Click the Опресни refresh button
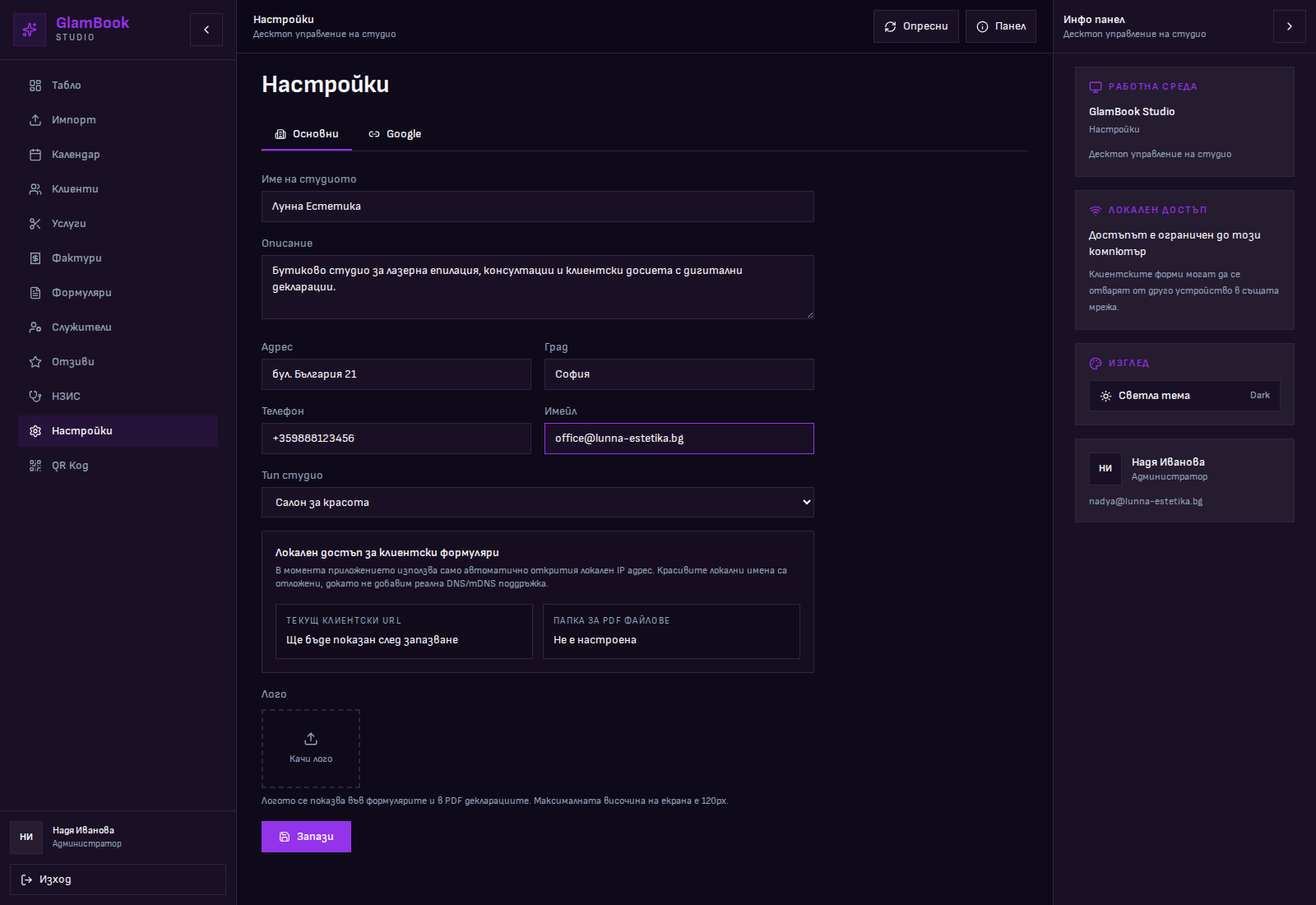 (x=915, y=26)
